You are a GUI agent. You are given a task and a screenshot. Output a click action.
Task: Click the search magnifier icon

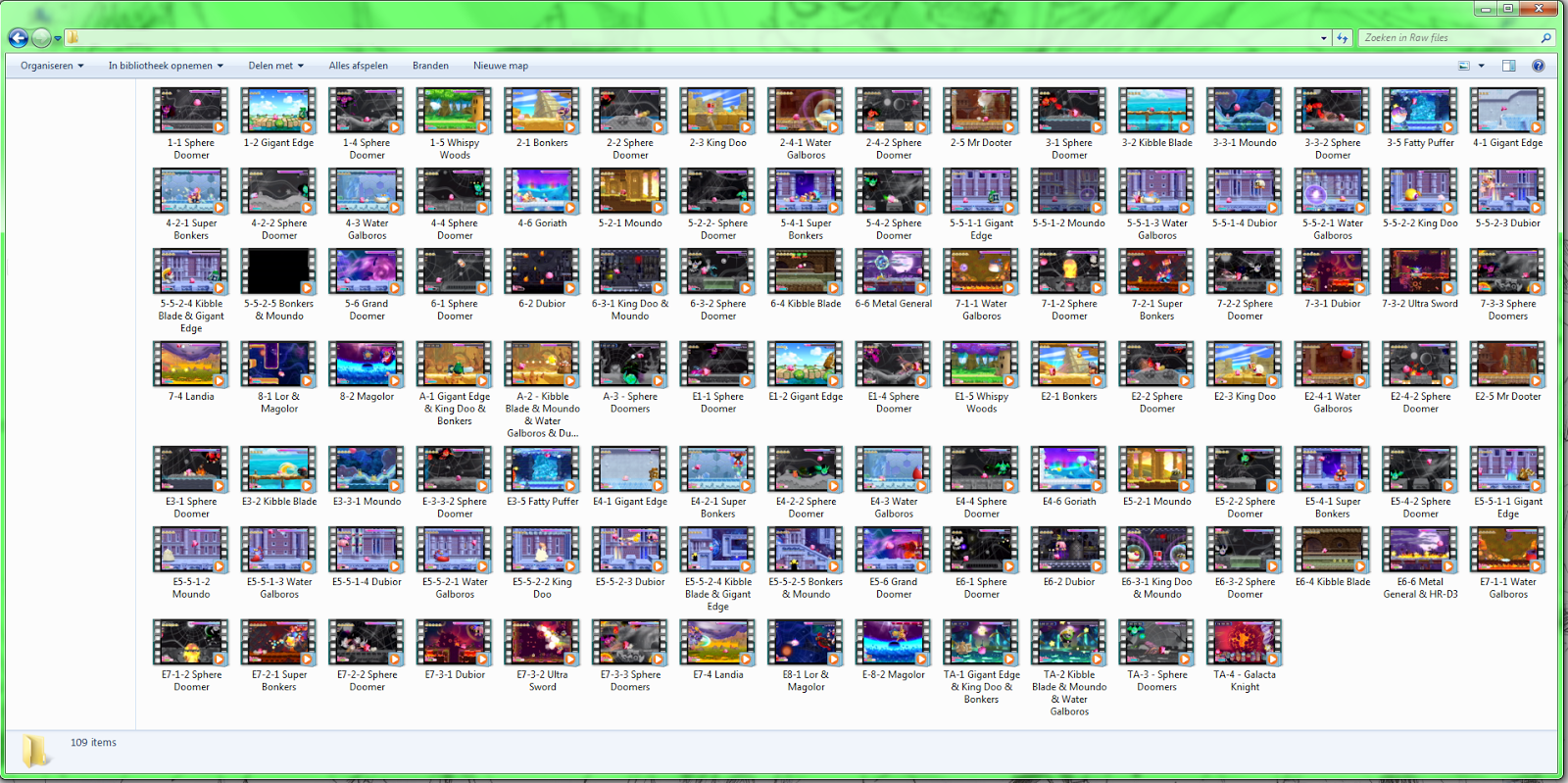(1546, 38)
